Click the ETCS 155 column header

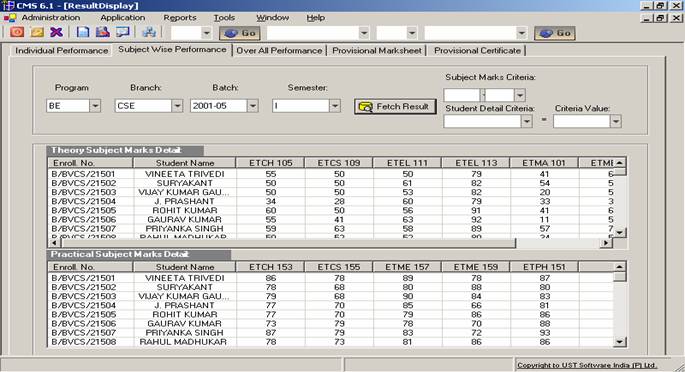[x=339, y=267]
